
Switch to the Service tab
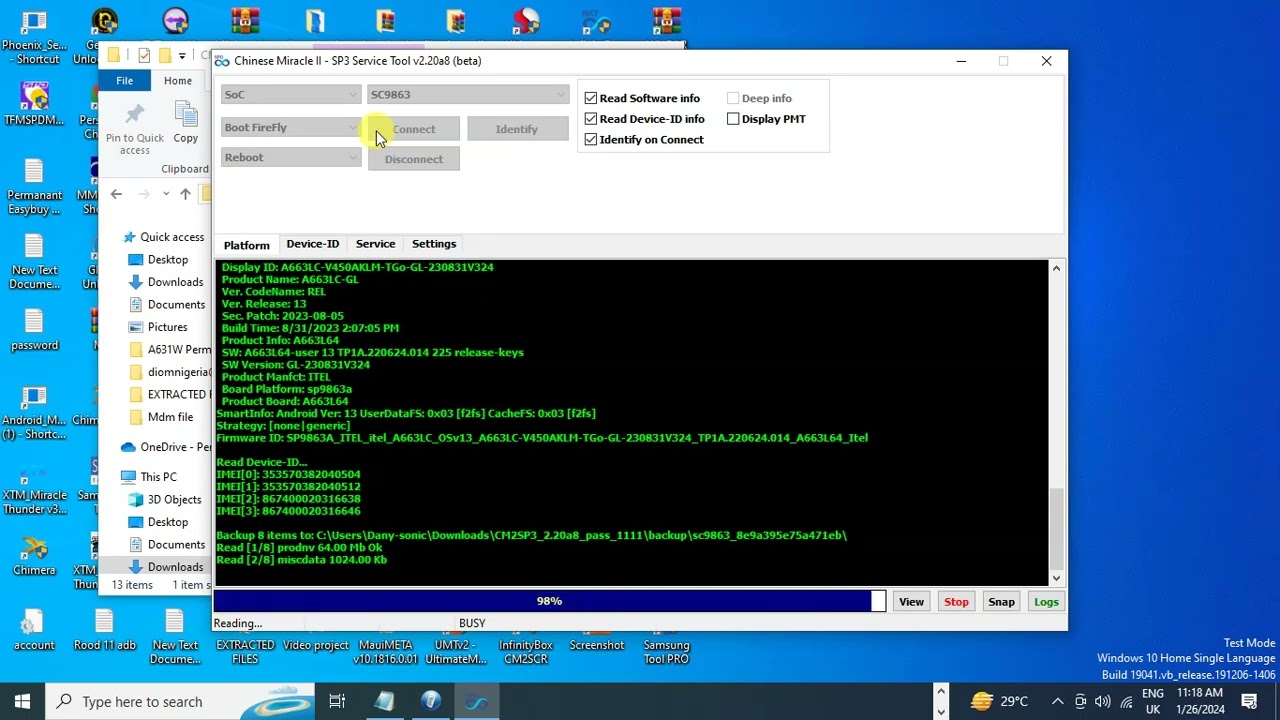pos(375,244)
